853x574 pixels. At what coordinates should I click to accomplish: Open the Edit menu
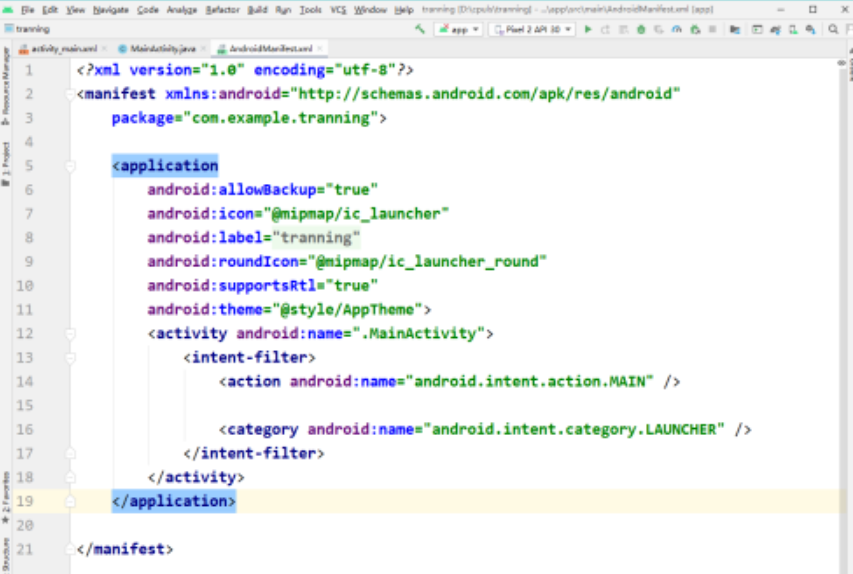tap(50, 10)
